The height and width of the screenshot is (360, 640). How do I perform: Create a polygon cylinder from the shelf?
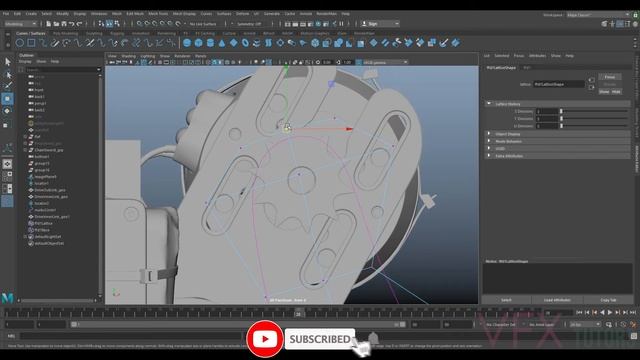point(210,42)
